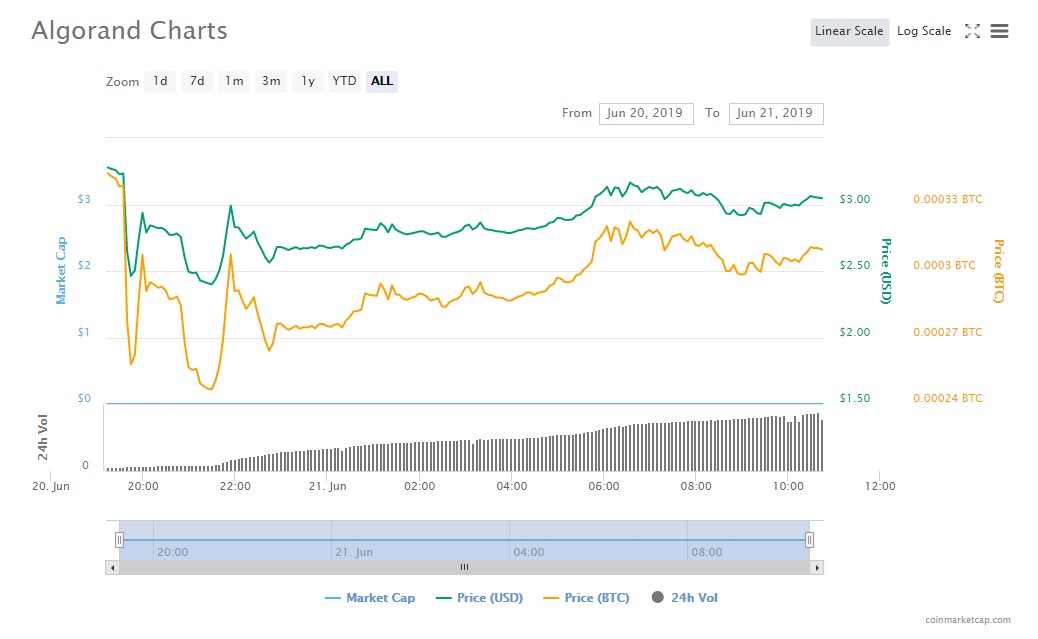Switch chart to Log Scale
Image resolution: width=1038 pixels, height=639 pixels.
(924, 31)
